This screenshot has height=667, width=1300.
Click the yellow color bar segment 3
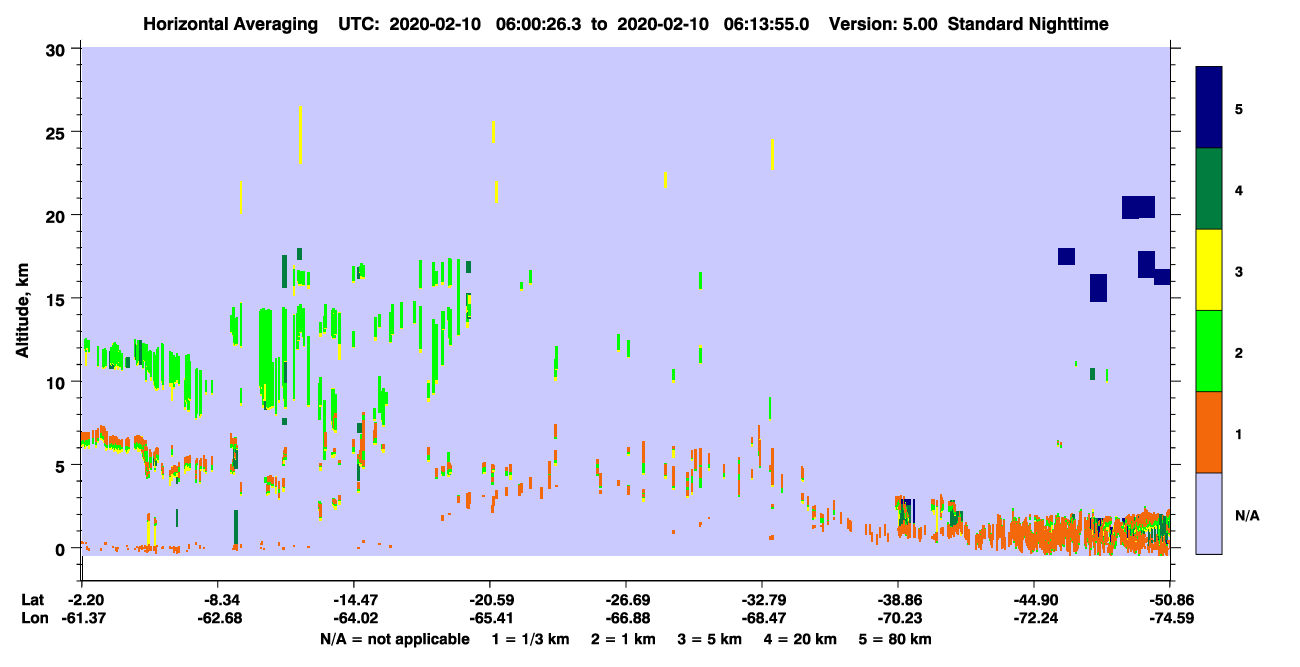pyautogui.click(x=1209, y=270)
